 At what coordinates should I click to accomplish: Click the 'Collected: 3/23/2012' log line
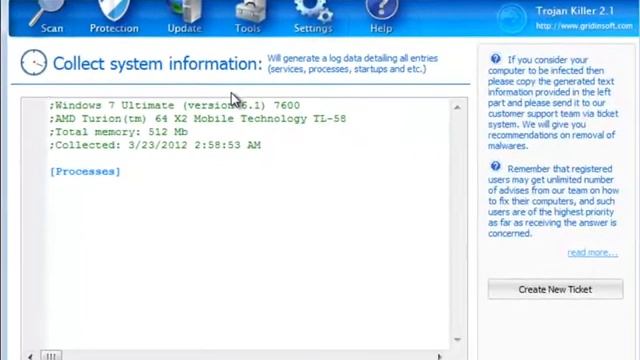pos(155,145)
